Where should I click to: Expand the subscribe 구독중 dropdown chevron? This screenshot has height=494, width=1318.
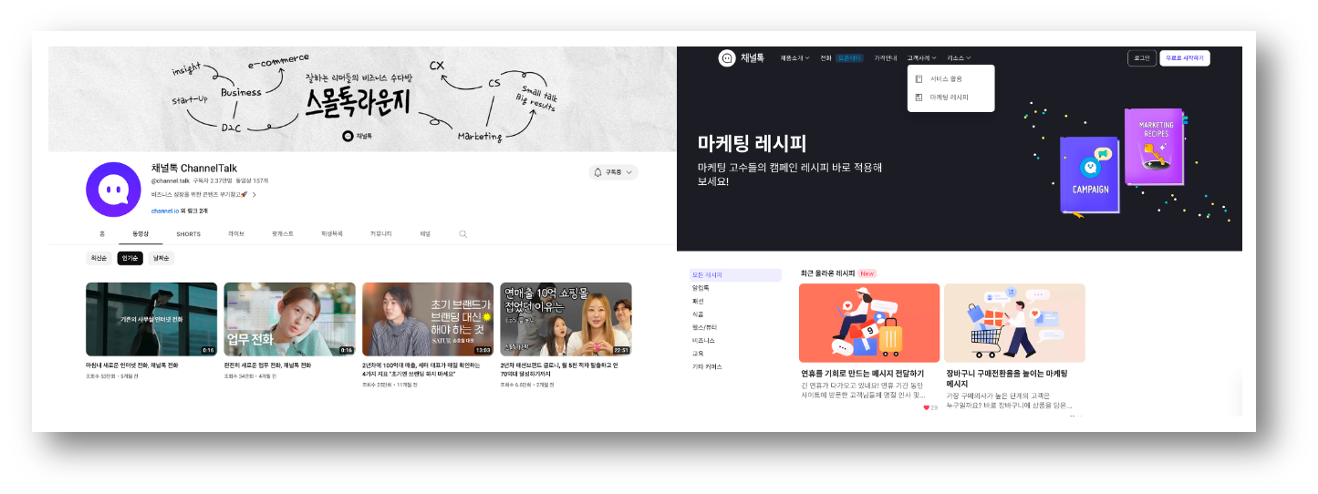(x=629, y=172)
